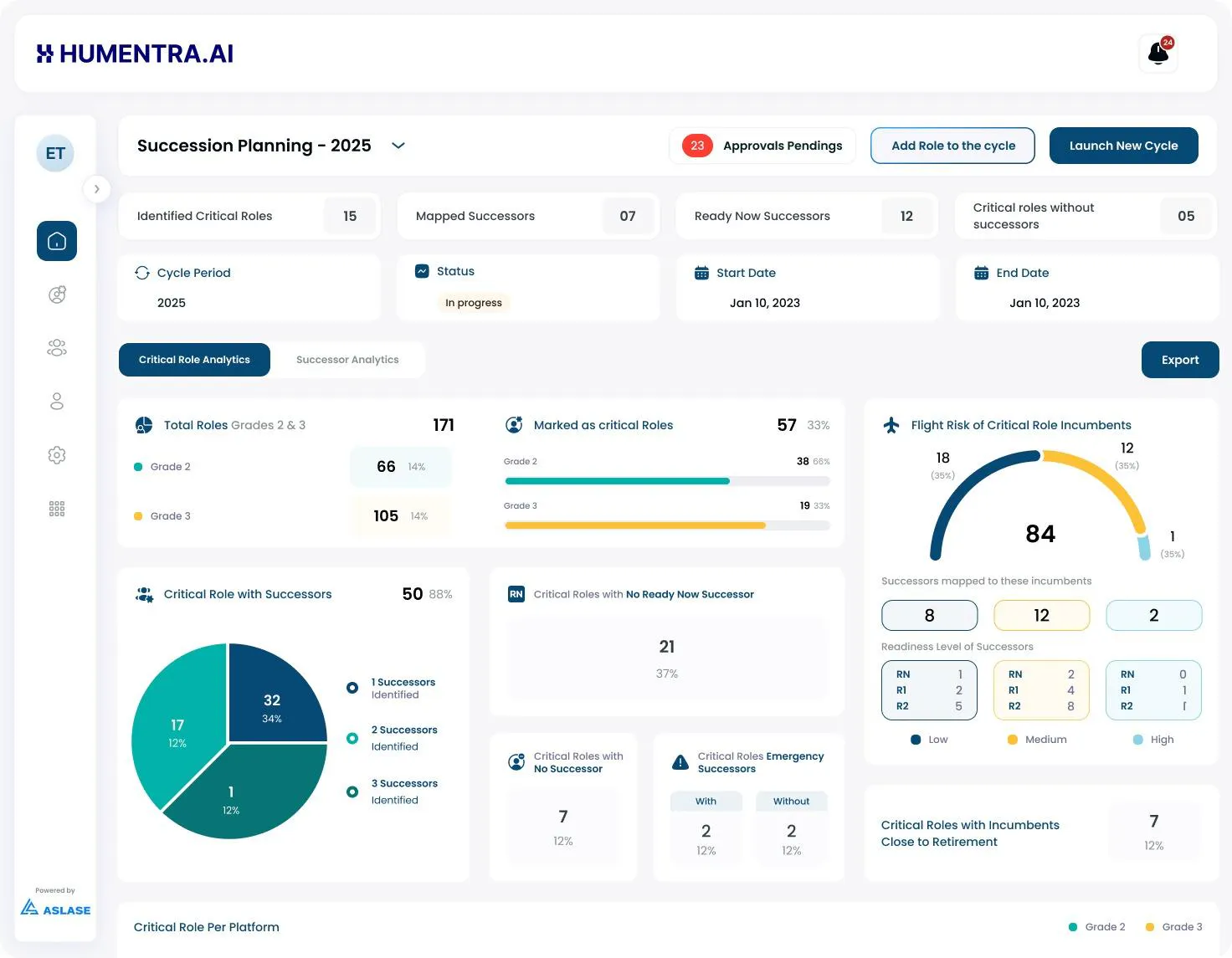Click Critical roles without successors count 05
The width and height of the screenshot is (1232, 958).
coord(1186,216)
